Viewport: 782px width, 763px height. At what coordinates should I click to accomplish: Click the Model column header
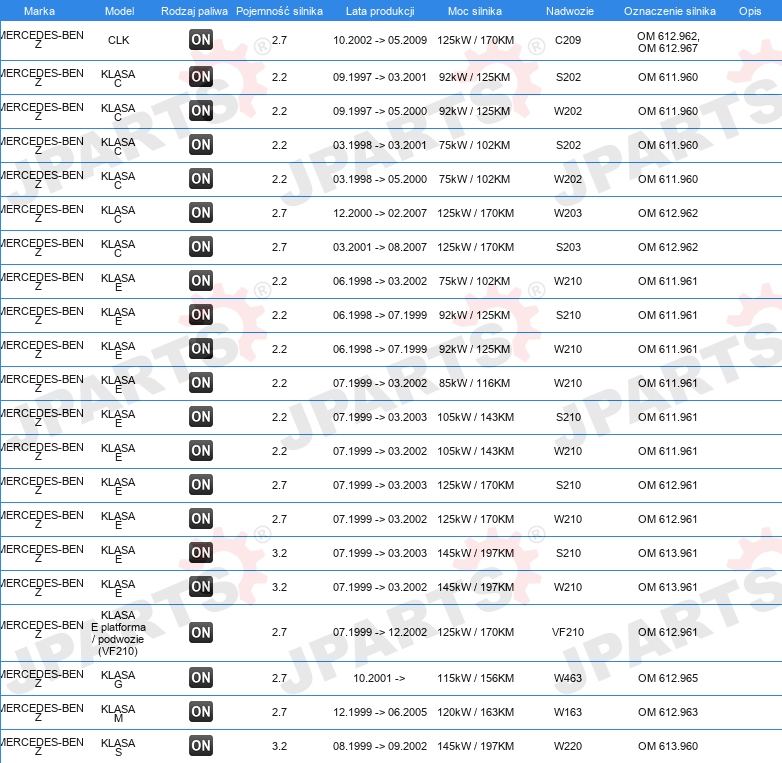click(x=119, y=11)
